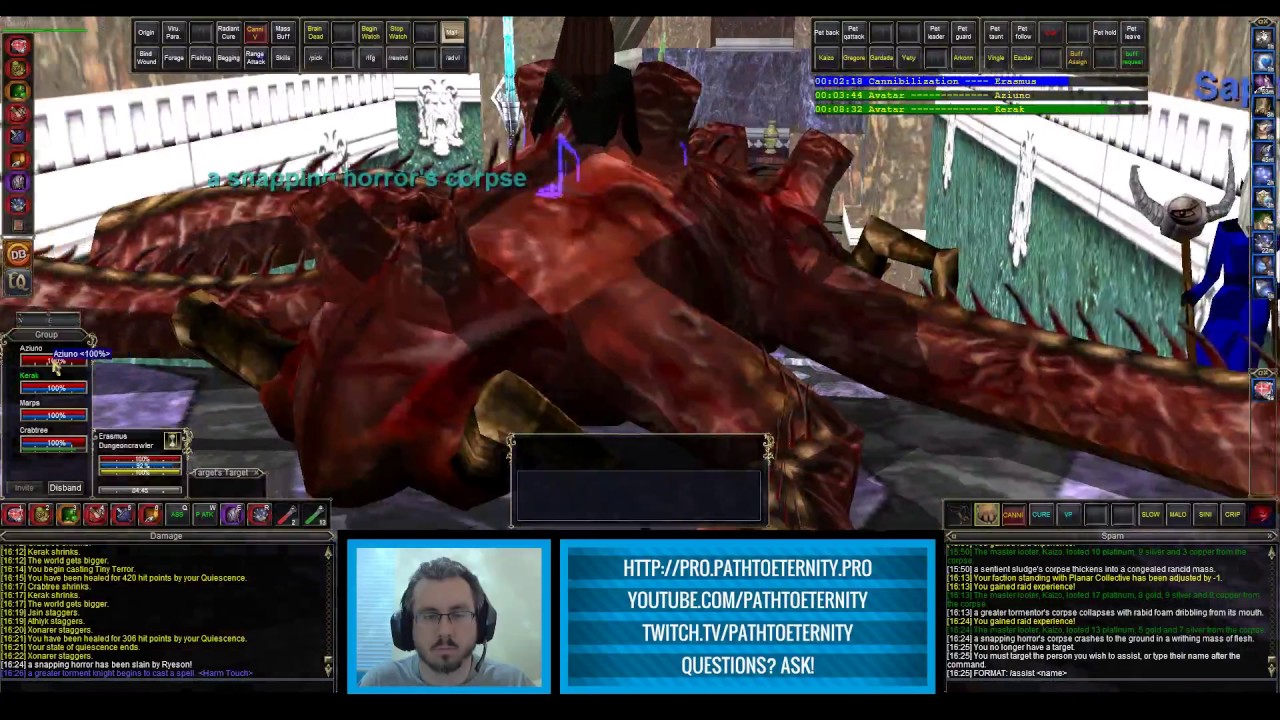1280x720 pixels.
Task: Use the green potion vial hotbar icon
Action: 315,515
